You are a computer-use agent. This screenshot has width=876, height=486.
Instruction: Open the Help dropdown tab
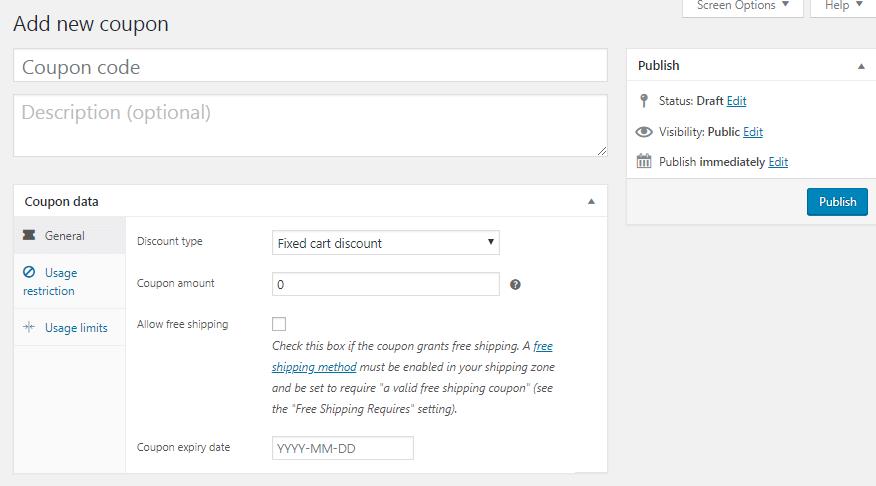point(843,7)
